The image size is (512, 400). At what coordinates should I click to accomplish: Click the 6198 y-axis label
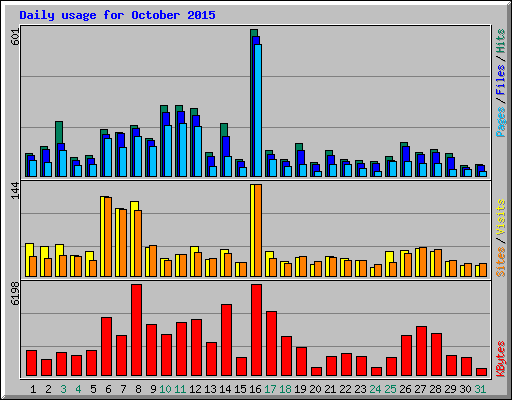click(x=16, y=294)
